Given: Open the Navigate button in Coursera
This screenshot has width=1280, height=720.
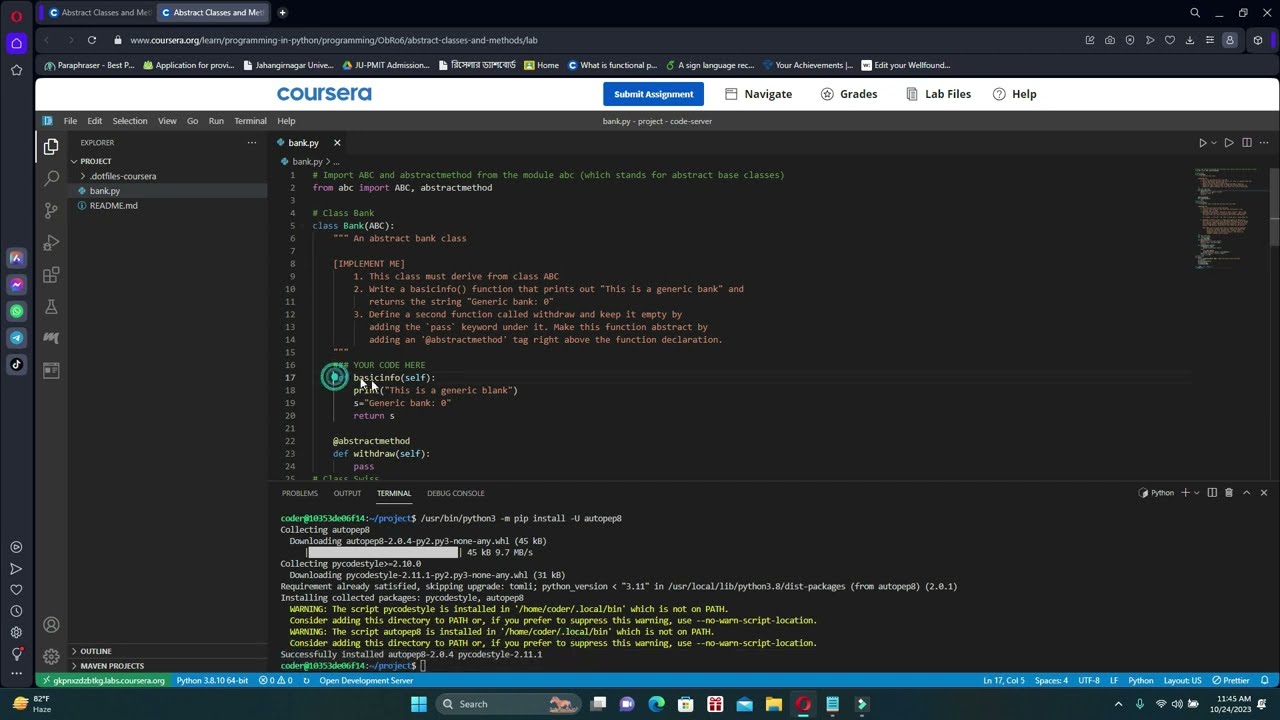Looking at the screenshot, I should [x=758, y=94].
